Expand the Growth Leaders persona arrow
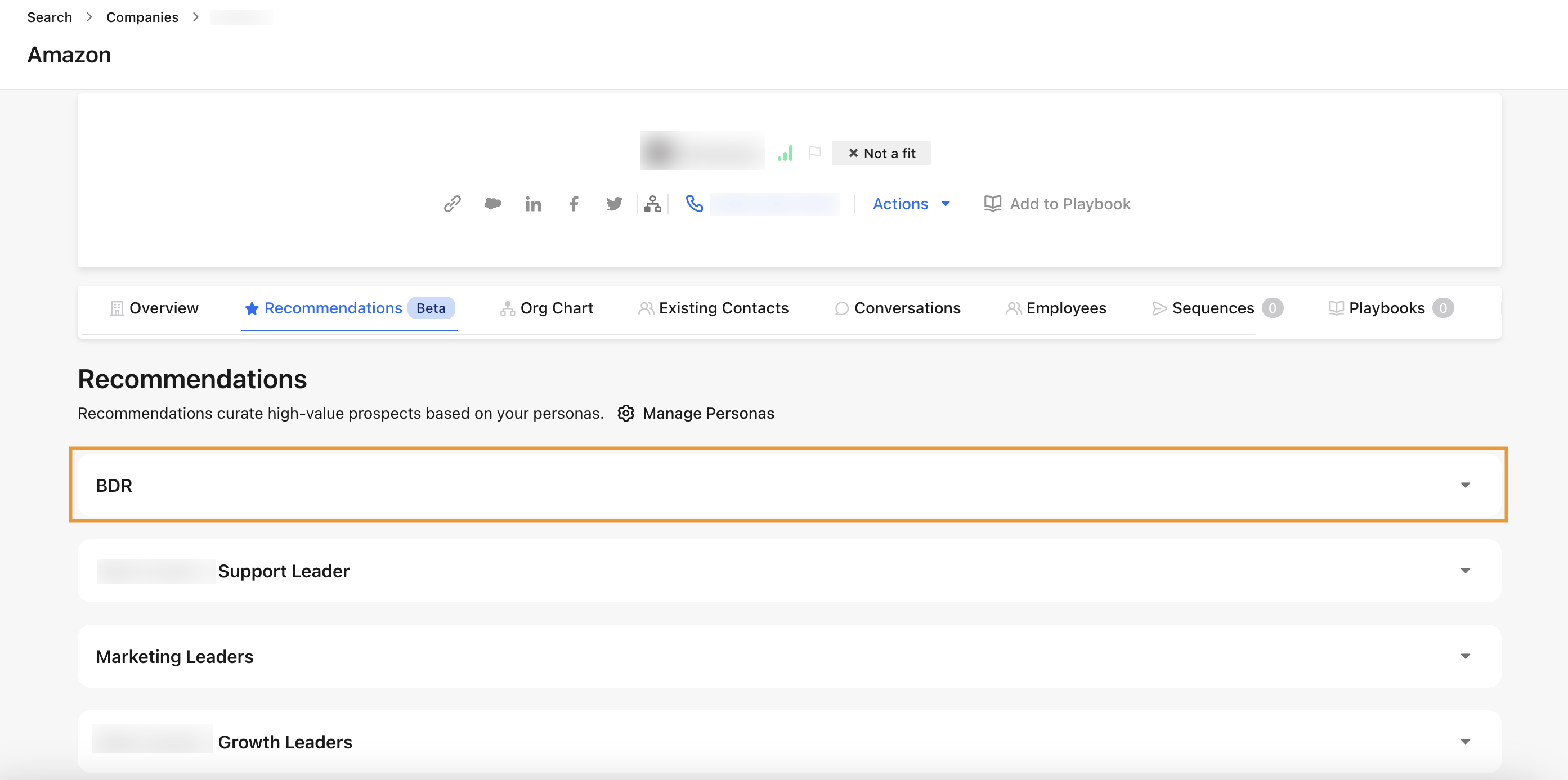This screenshot has height=780, width=1568. pos(1465,742)
